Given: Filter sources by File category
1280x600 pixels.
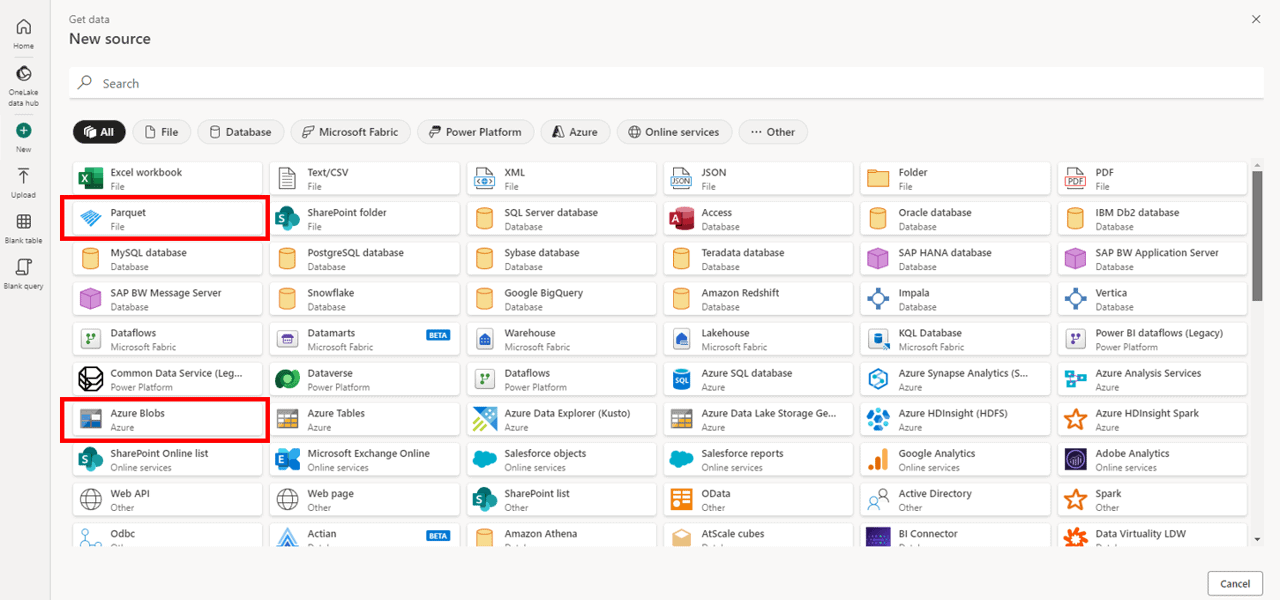Looking at the screenshot, I should click(162, 132).
